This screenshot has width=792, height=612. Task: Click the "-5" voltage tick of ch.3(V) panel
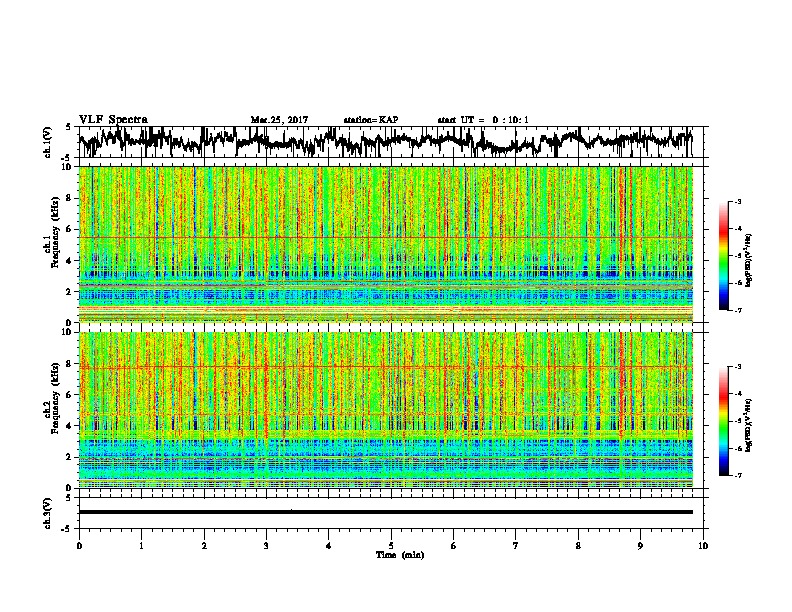click(x=67, y=528)
